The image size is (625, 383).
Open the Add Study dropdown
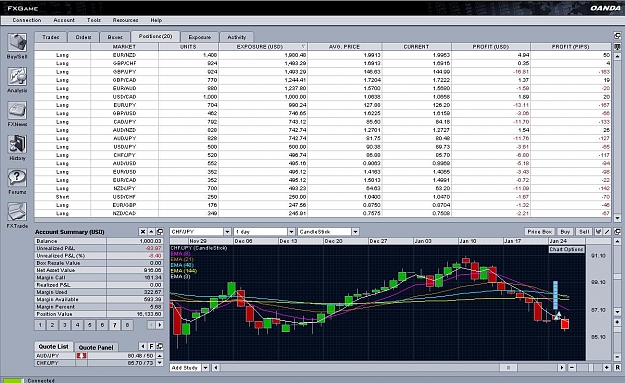click(205, 367)
